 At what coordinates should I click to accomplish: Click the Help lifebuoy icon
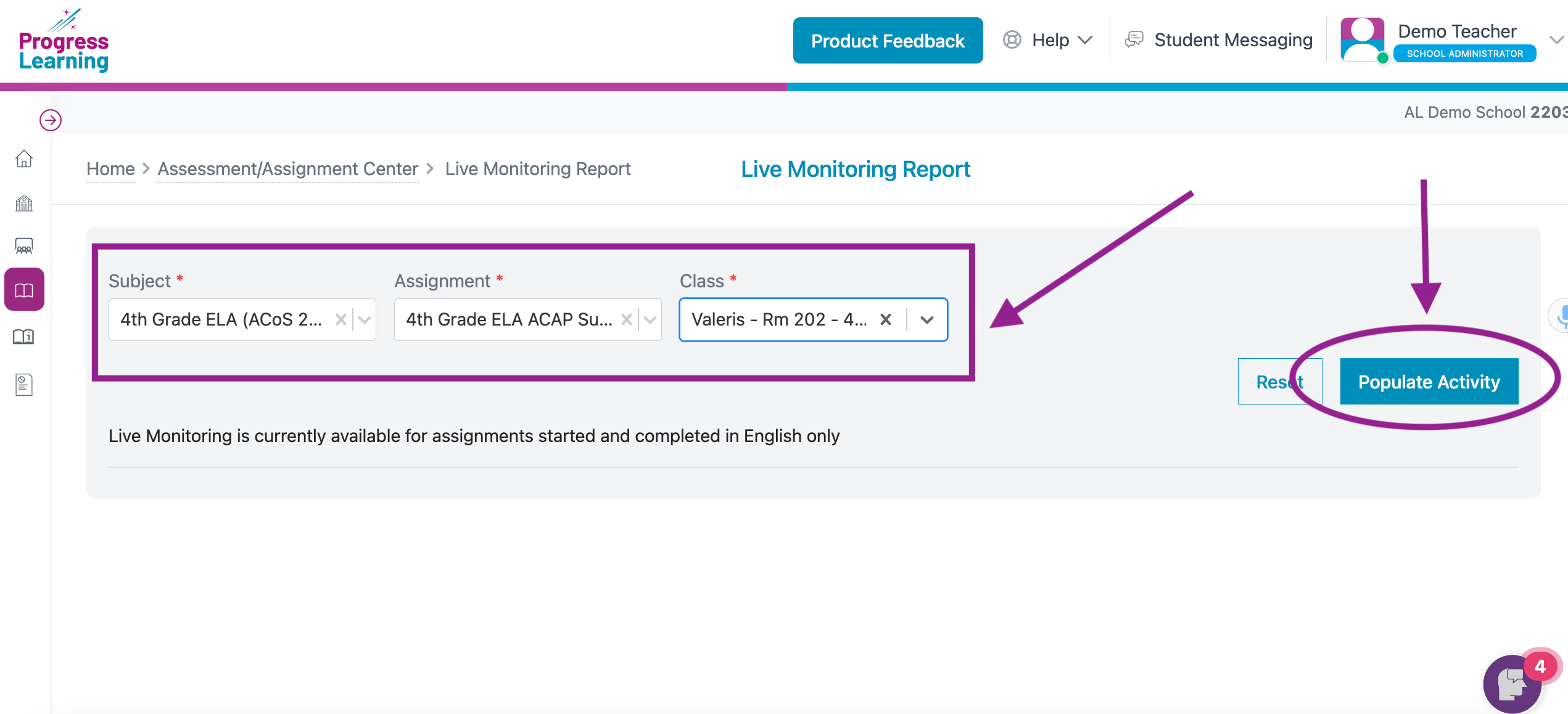1012,40
